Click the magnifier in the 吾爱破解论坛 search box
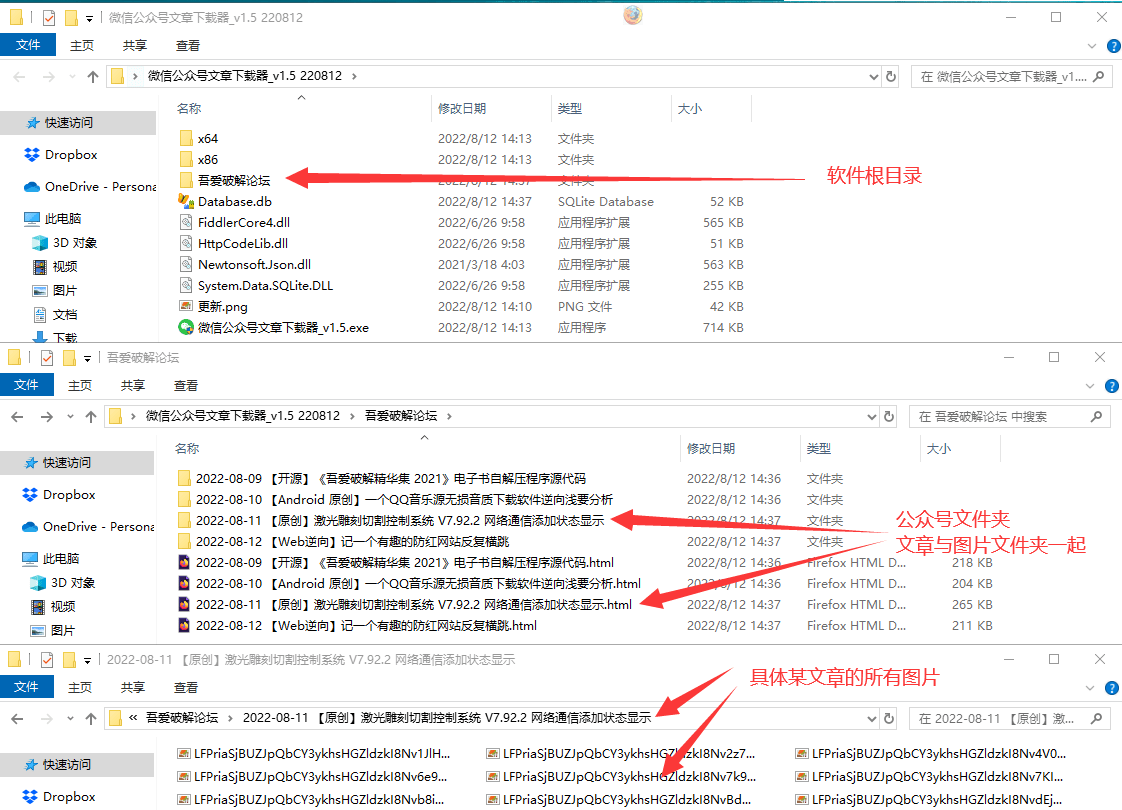Screen dimensions: 1122x810 coord(1096,416)
